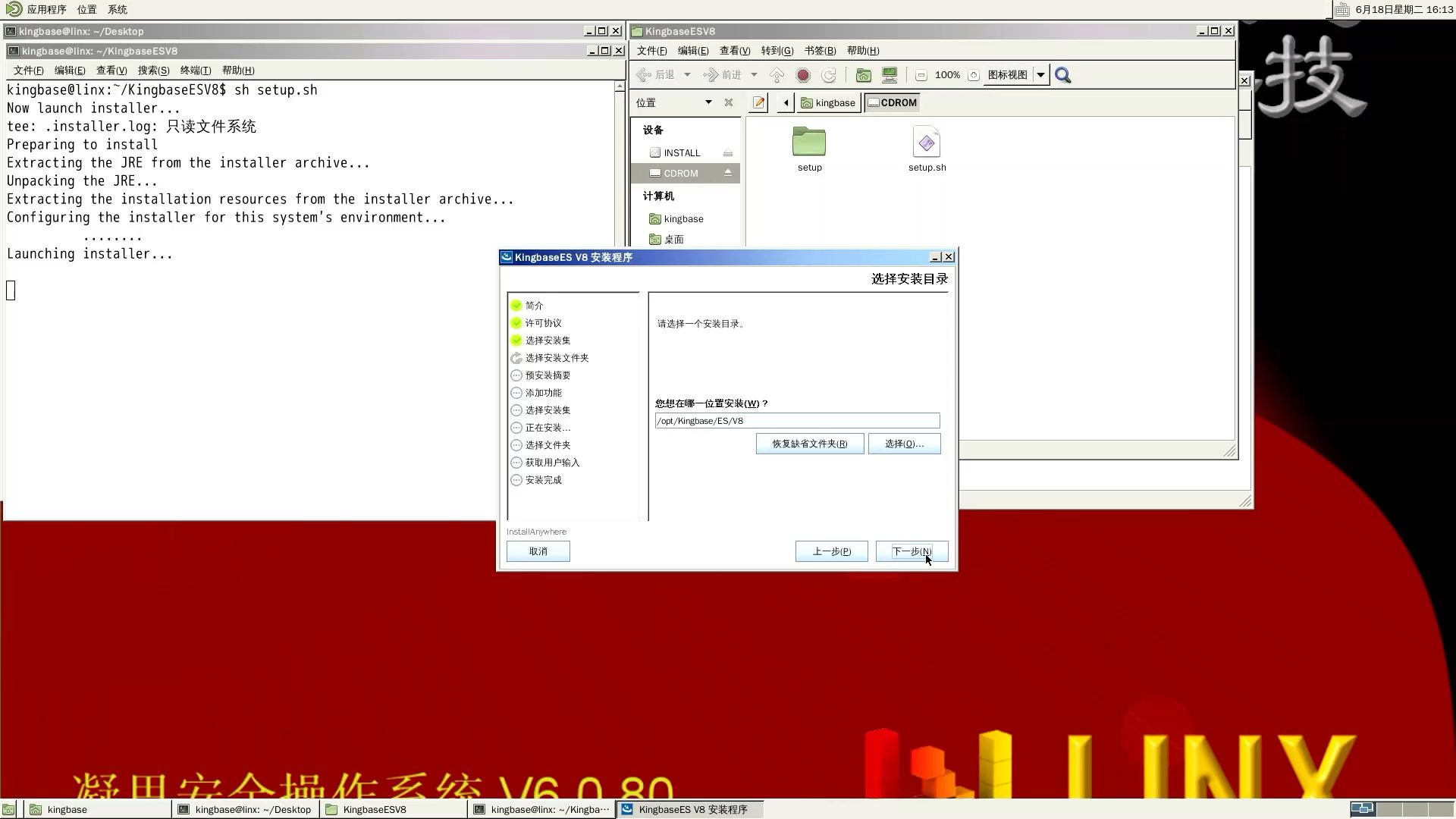The width and height of the screenshot is (1456, 819).
Task: Click 下一步(N) button in installer
Action: (912, 551)
